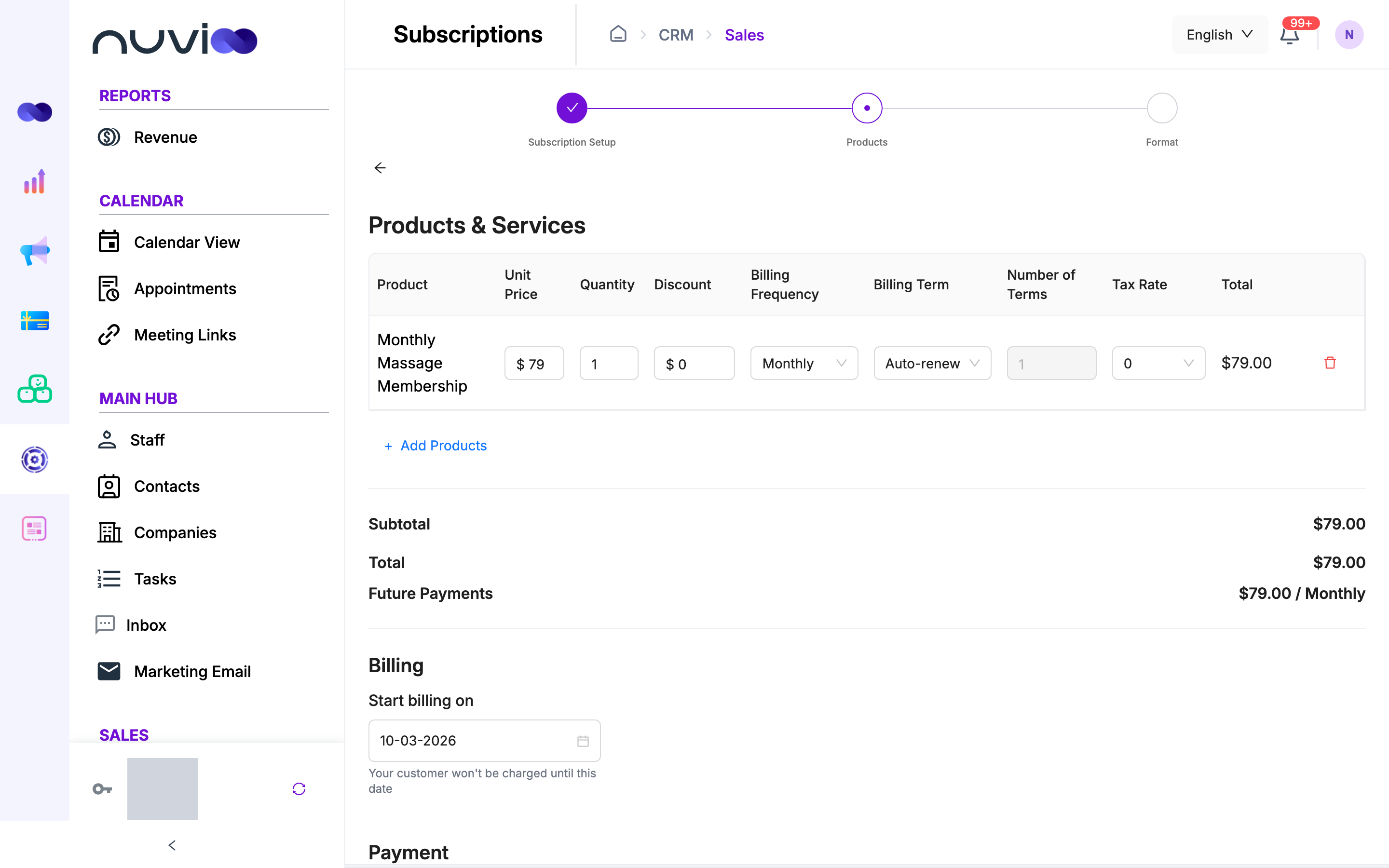Click the $79.00 / Monthly future payments value
Viewport: 1389px width, 868px height.
pos(1302,594)
